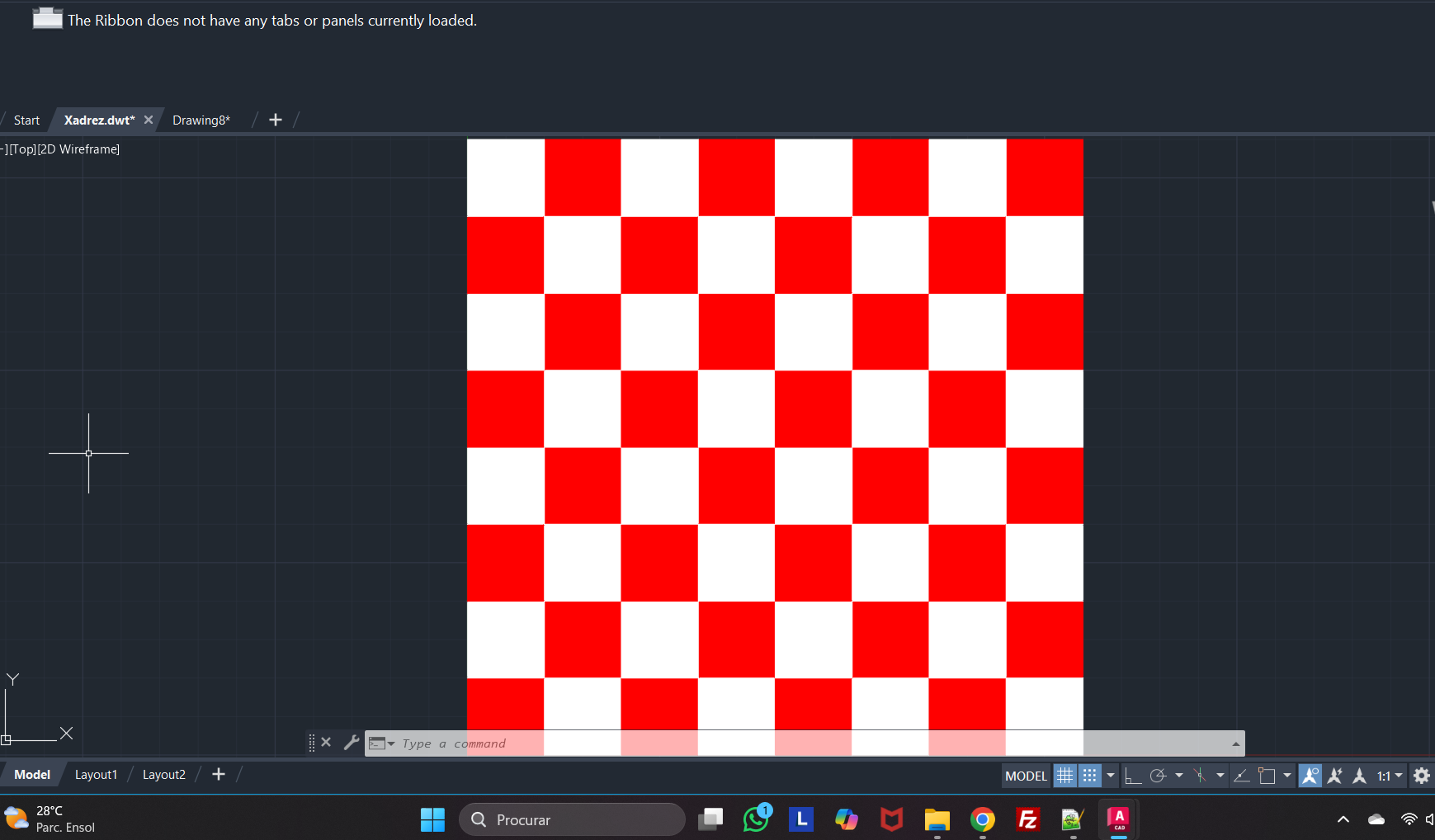Click a red square on the chessboard
This screenshot has width=1435, height=840.
[583, 177]
